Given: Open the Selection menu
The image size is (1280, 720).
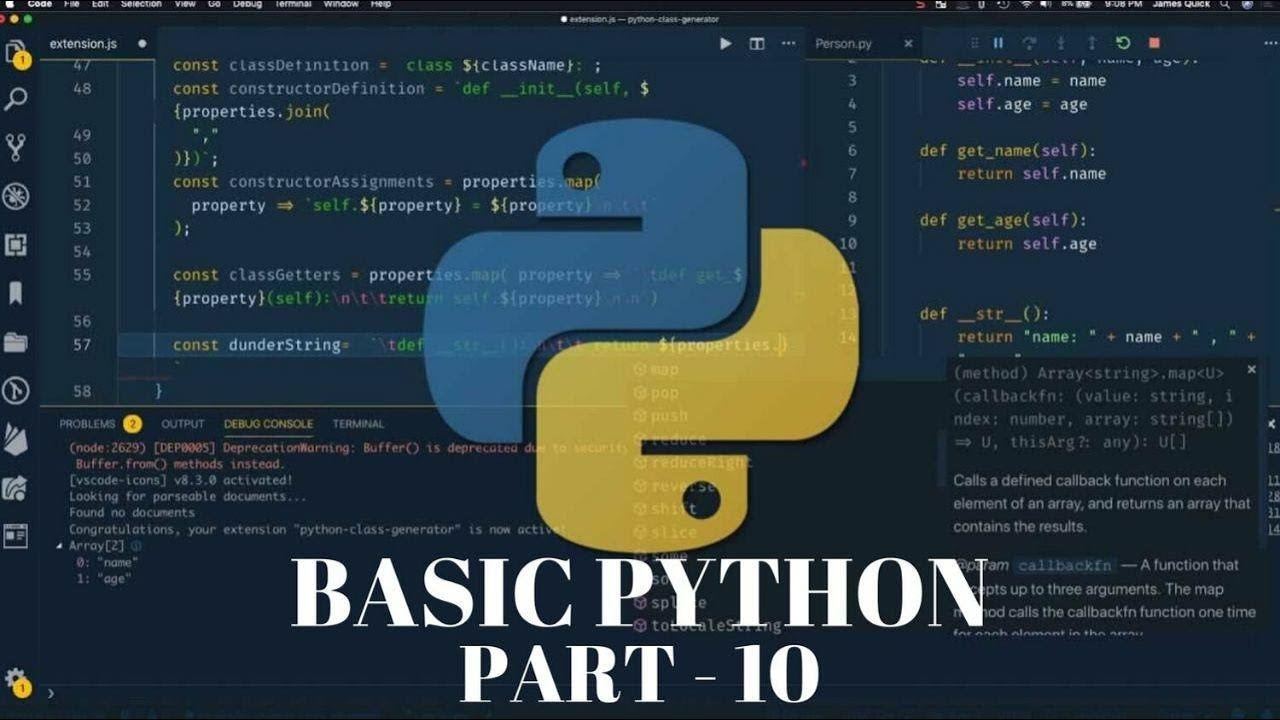Looking at the screenshot, I should 140,4.
